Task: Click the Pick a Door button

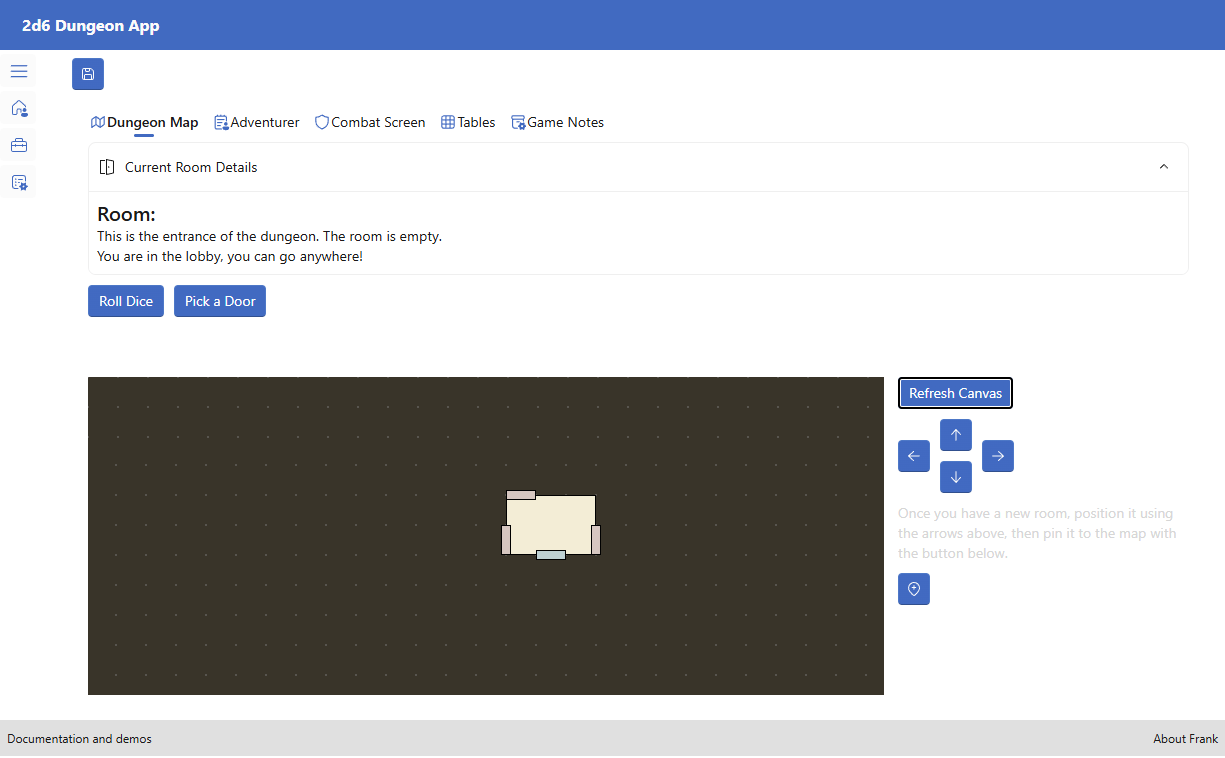Action: point(220,301)
